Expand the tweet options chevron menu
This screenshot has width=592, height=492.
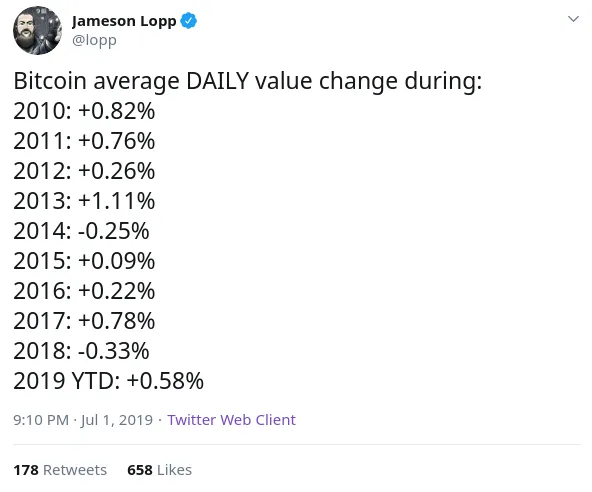point(573,19)
